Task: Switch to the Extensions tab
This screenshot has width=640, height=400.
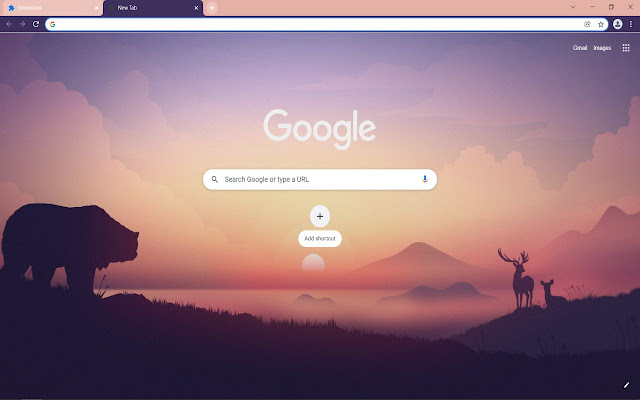Action: point(51,8)
